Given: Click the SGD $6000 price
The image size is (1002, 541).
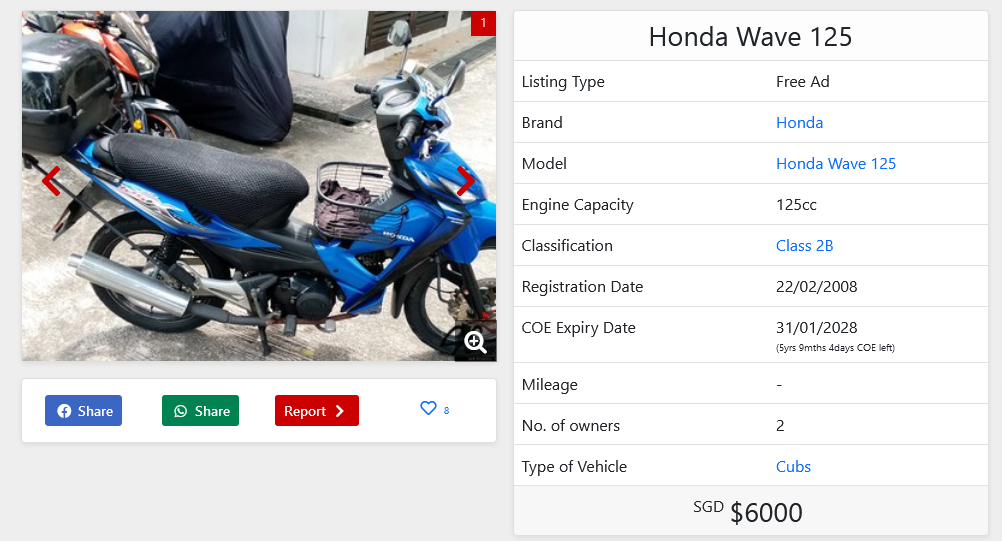Looking at the screenshot, I should pos(748,511).
